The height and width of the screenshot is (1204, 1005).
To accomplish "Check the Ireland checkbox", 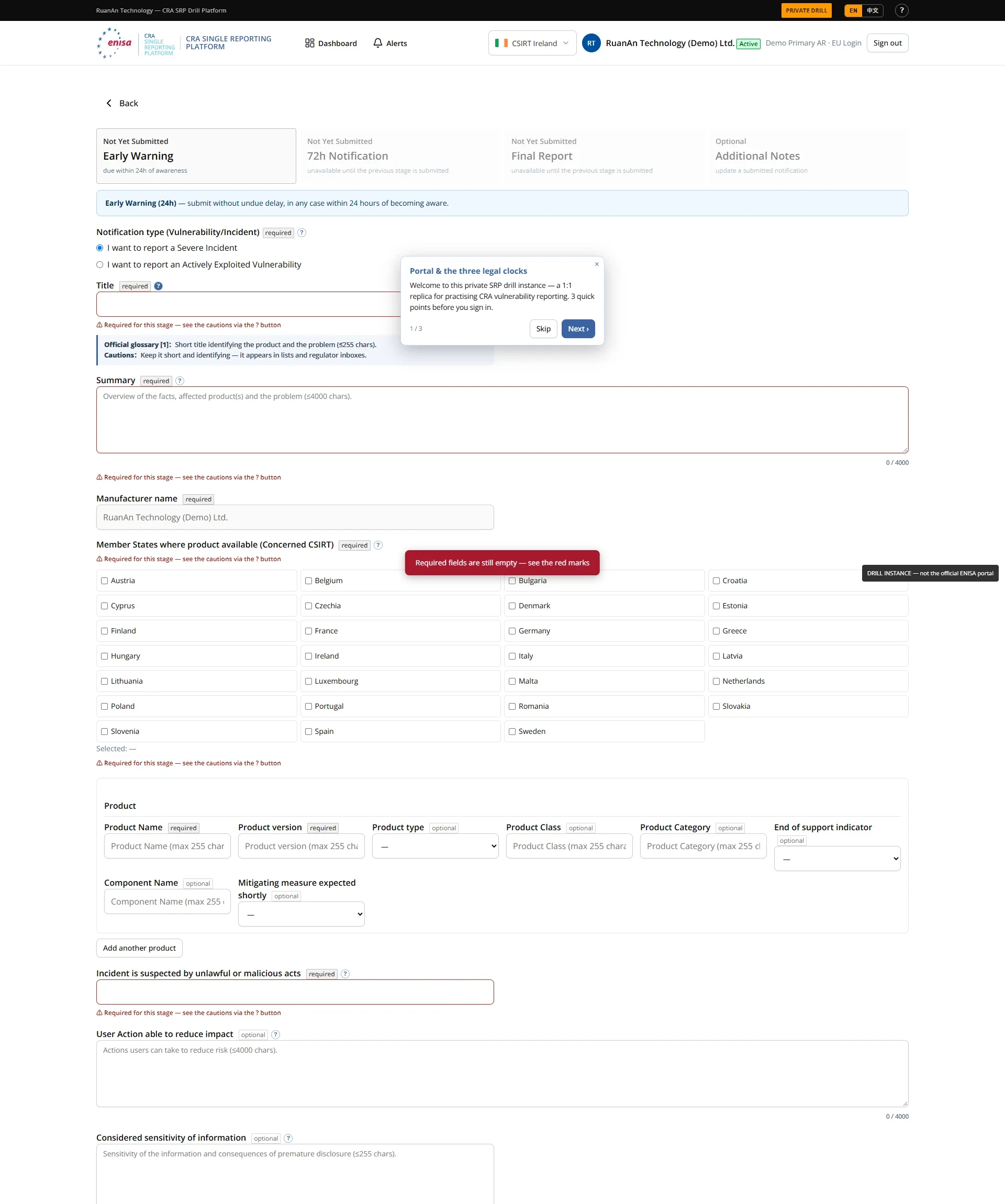I will click(x=308, y=656).
